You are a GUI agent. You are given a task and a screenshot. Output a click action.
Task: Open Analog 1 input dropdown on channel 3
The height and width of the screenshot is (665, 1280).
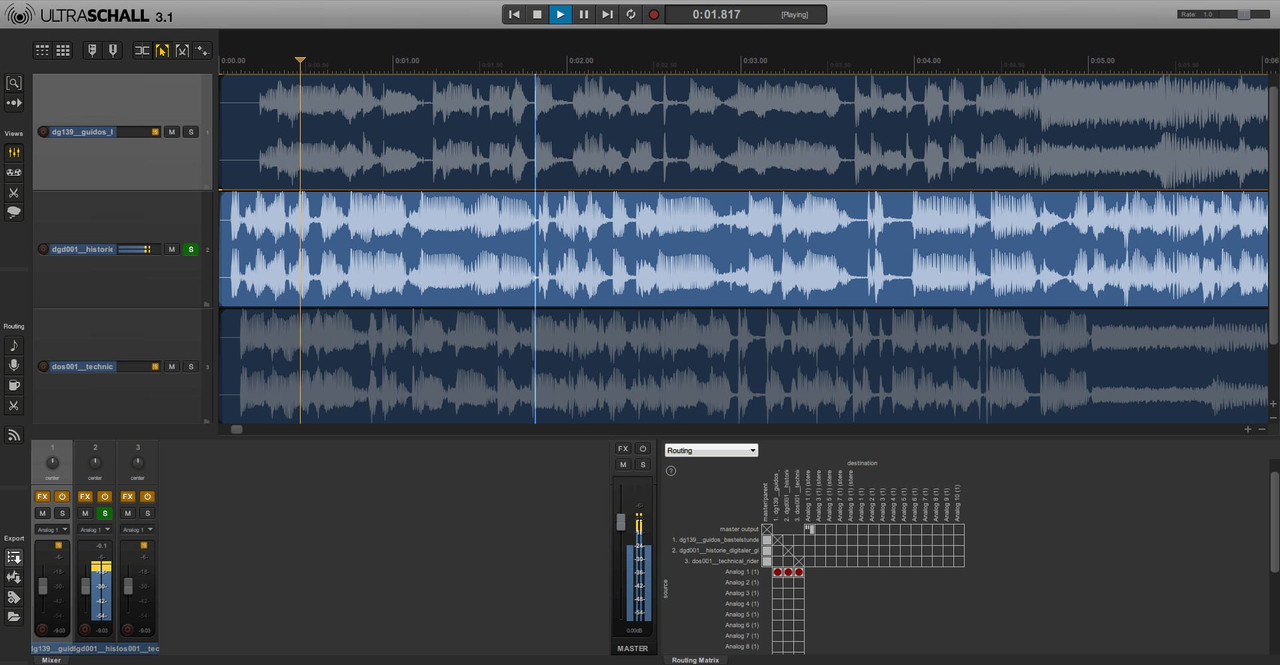coord(137,529)
